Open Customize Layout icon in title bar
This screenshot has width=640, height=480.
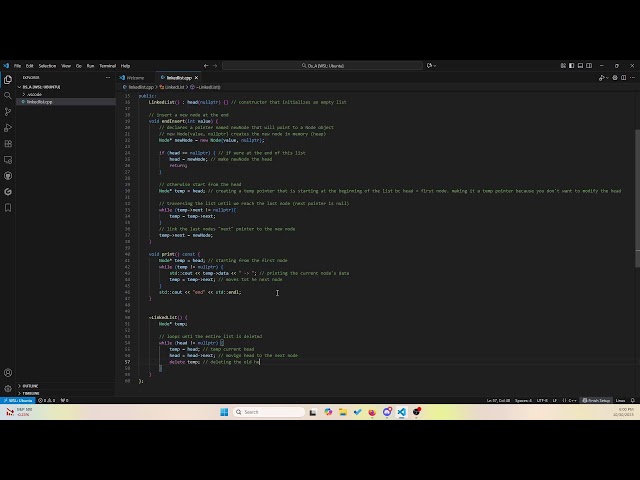pyautogui.click(x=563, y=66)
